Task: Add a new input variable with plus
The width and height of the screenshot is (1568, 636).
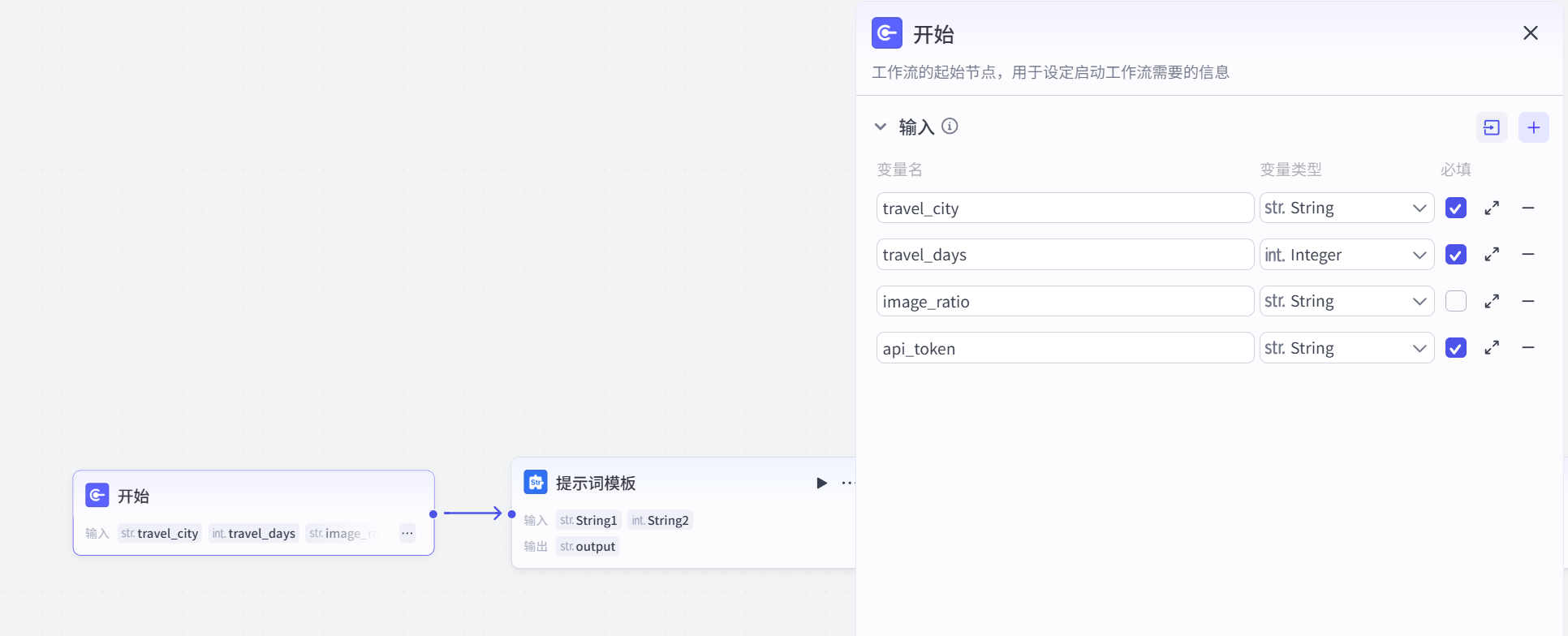Action: click(x=1534, y=127)
